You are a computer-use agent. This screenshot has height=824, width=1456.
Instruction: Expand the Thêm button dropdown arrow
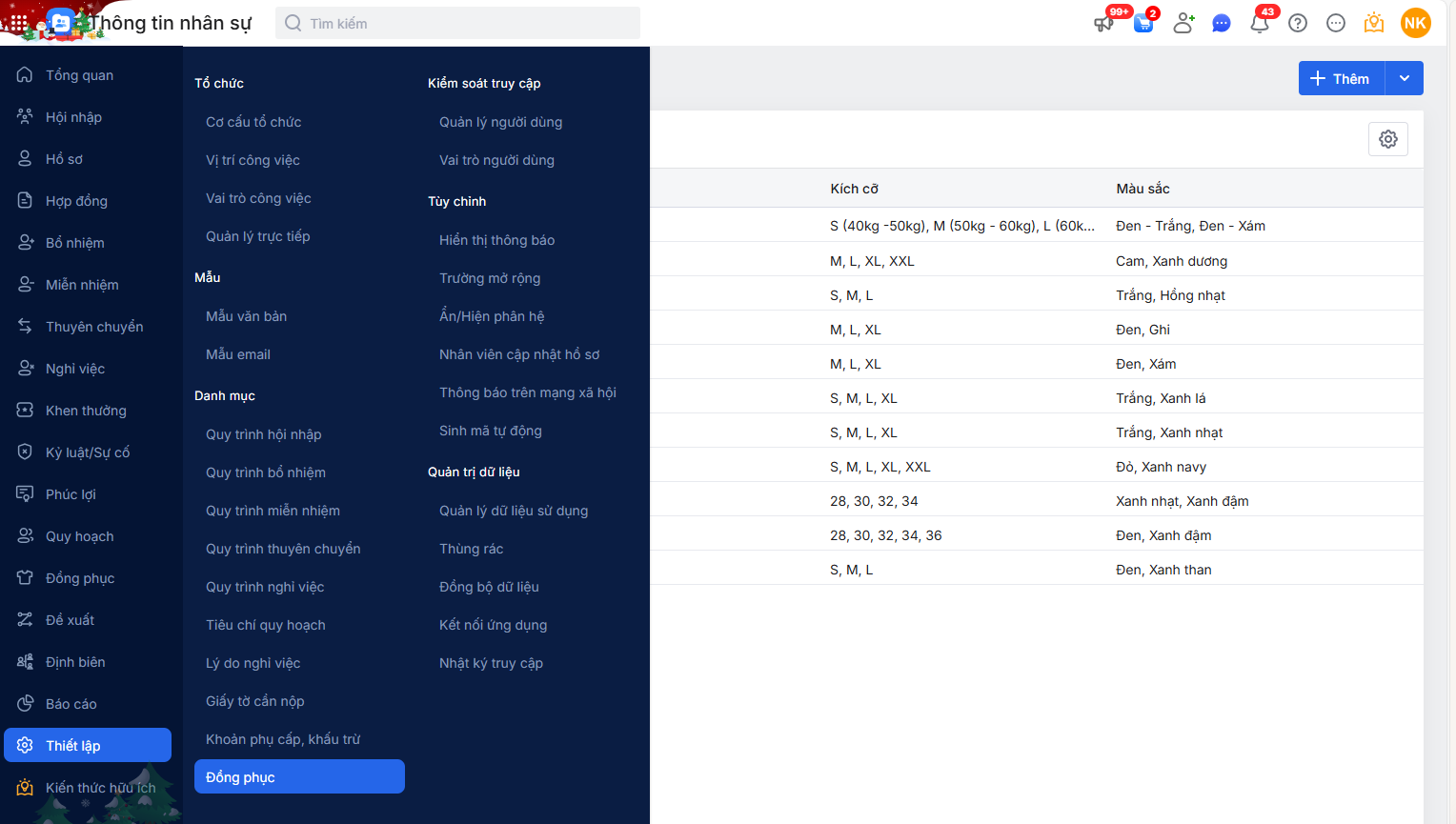pyautogui.click(x=1405, y=78)
